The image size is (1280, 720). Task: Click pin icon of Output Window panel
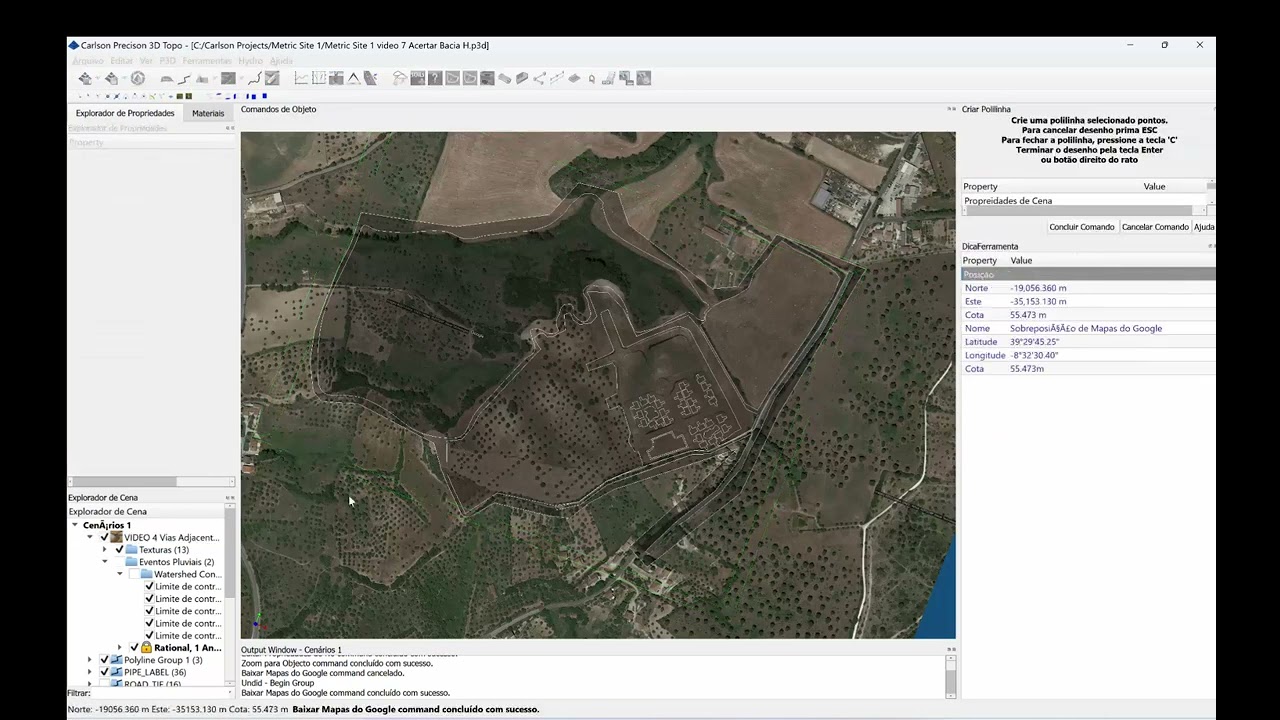951,650
